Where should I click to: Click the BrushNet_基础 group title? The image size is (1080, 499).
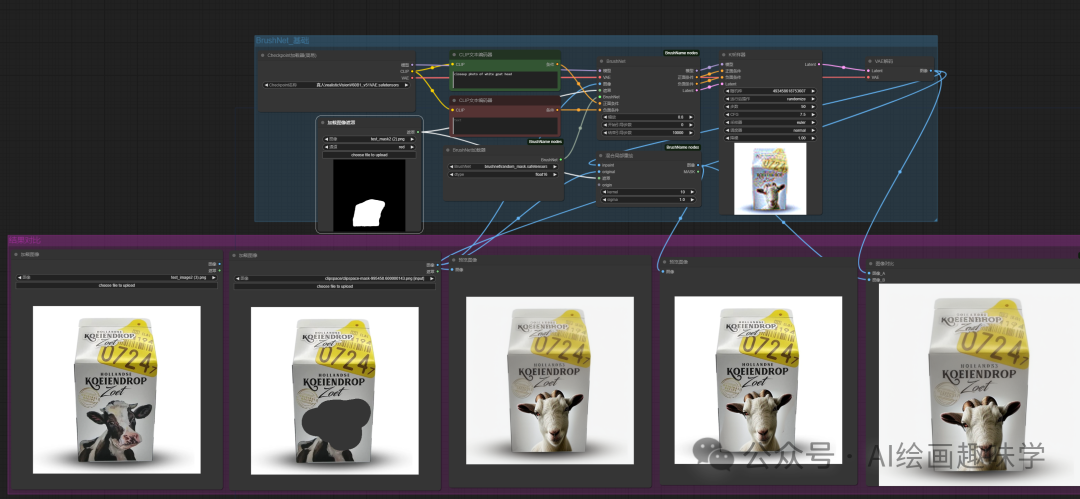(282, 41)
